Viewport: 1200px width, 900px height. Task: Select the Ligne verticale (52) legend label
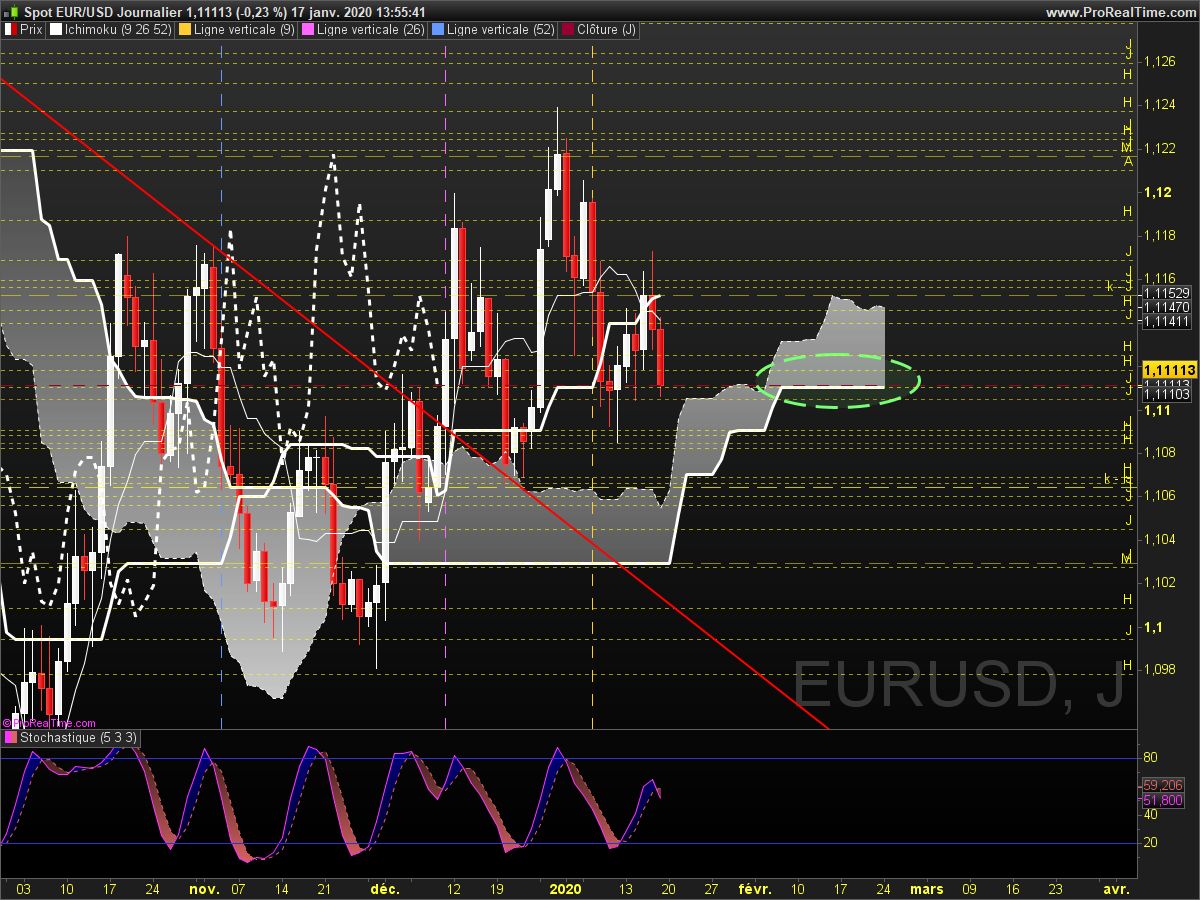pyautogui.click(x=501, y=30)
